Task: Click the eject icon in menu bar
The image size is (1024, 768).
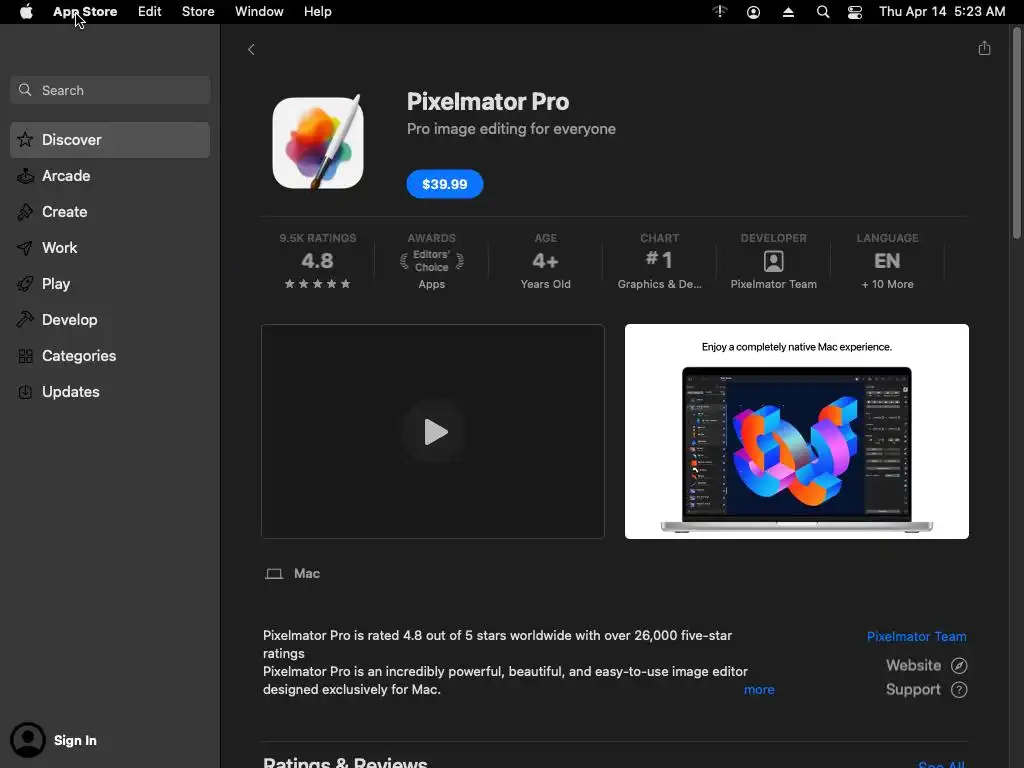Action: point(788,12)
